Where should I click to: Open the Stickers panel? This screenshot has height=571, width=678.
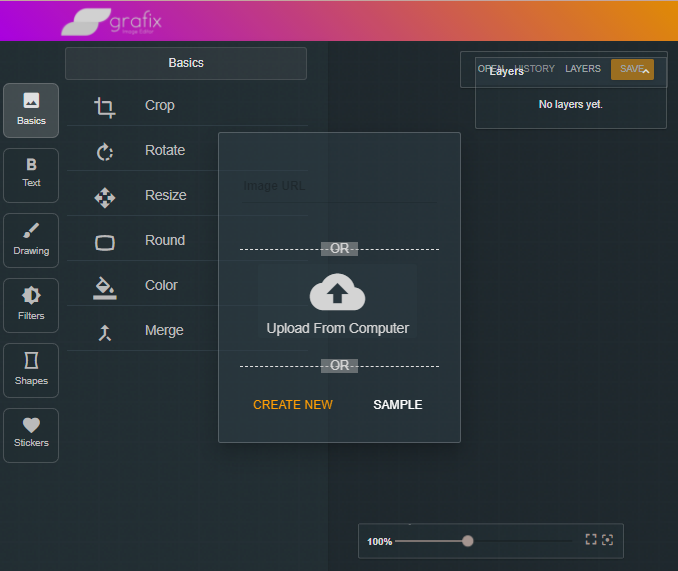click(x=31, y=434)
